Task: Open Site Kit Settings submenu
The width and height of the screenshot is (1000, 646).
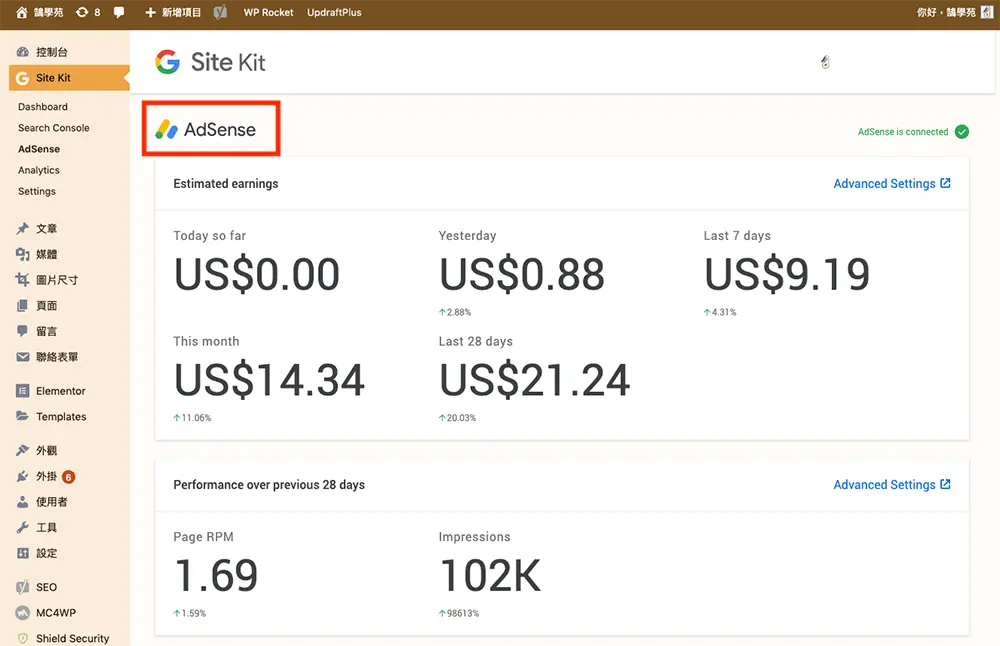Action: 37,191
